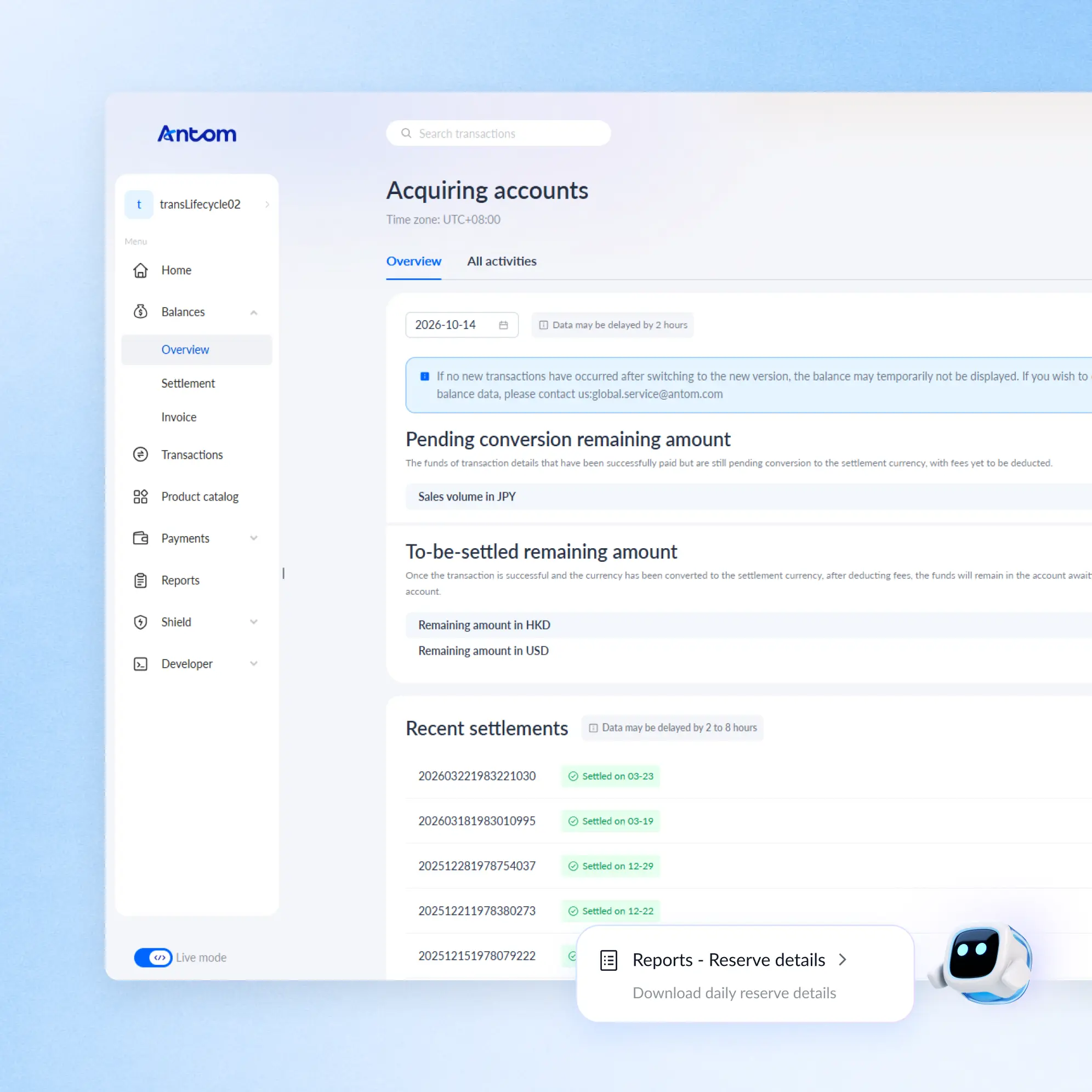The image size is (1092, 1092).
Task: Open settlement 202512281978754037
Action: pyautogui.click(x=476, y=866)
